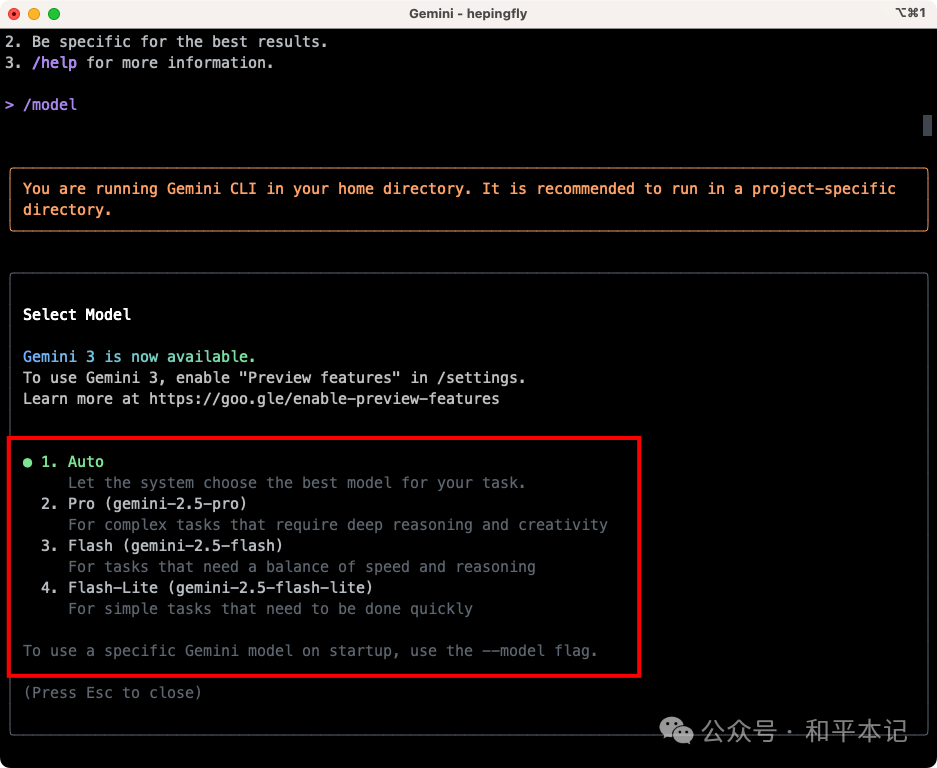Click the ⌥⌘1 shortcut indicator in title bar
Image resolution: width=937 pixels, height=768 pixels.
click(x=910, y=13)
